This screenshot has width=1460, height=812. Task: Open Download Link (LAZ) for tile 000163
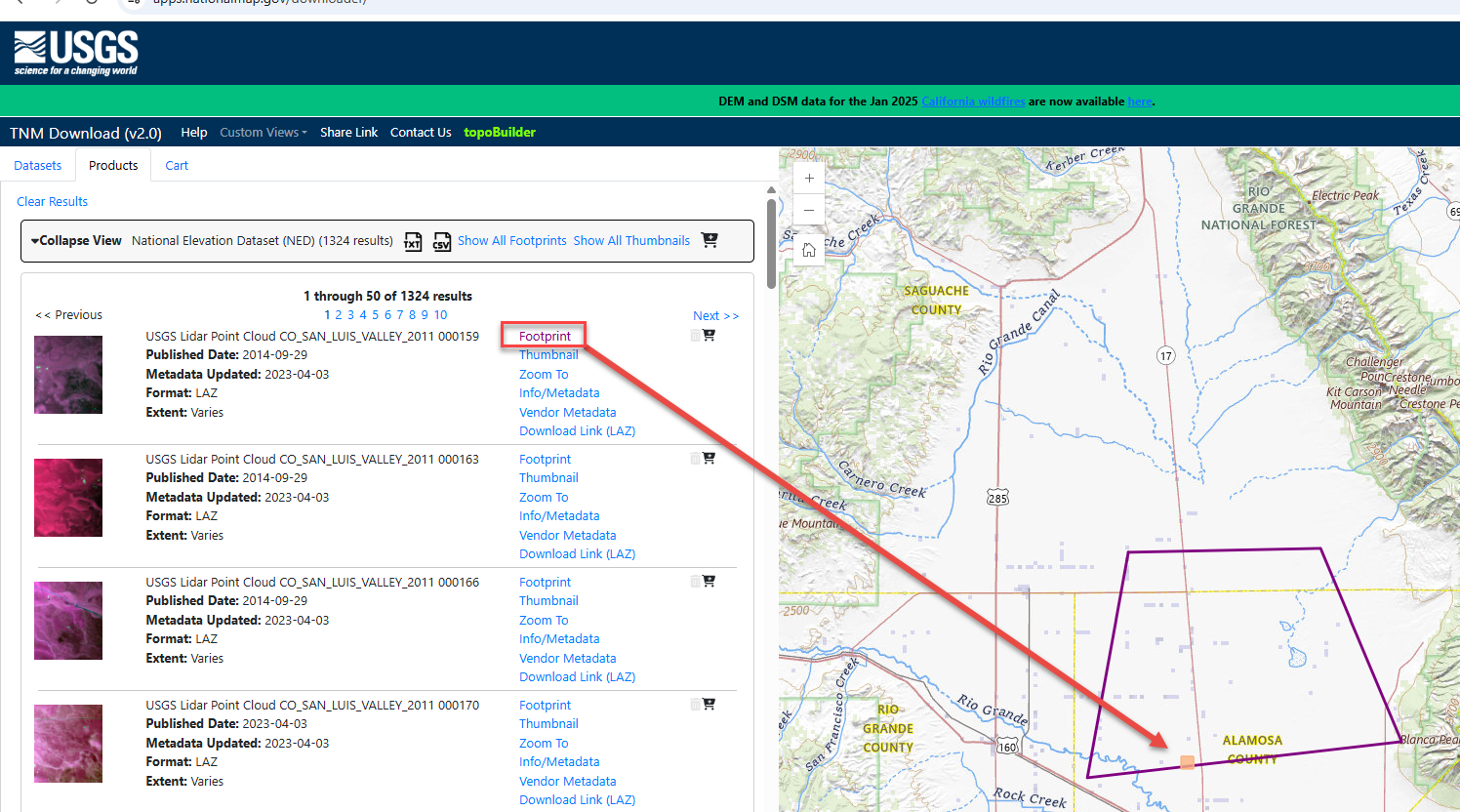577,554
